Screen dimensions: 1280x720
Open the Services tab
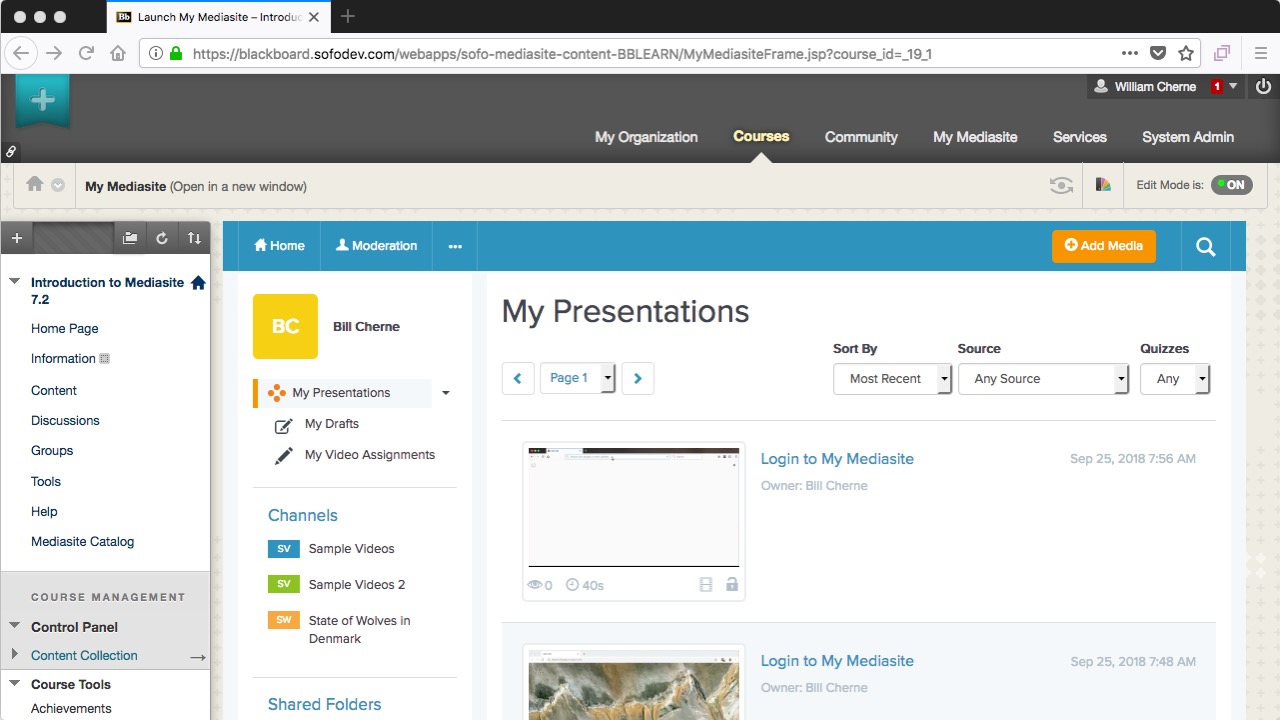point(1080,137)
